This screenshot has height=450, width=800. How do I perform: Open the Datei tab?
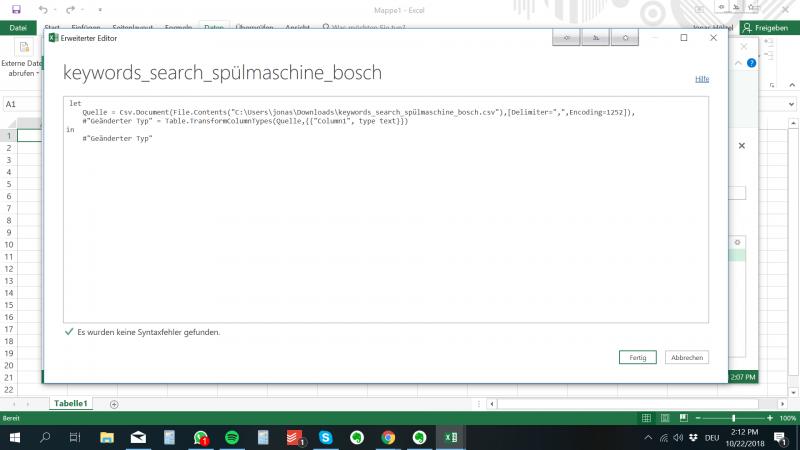pos(18,28)
